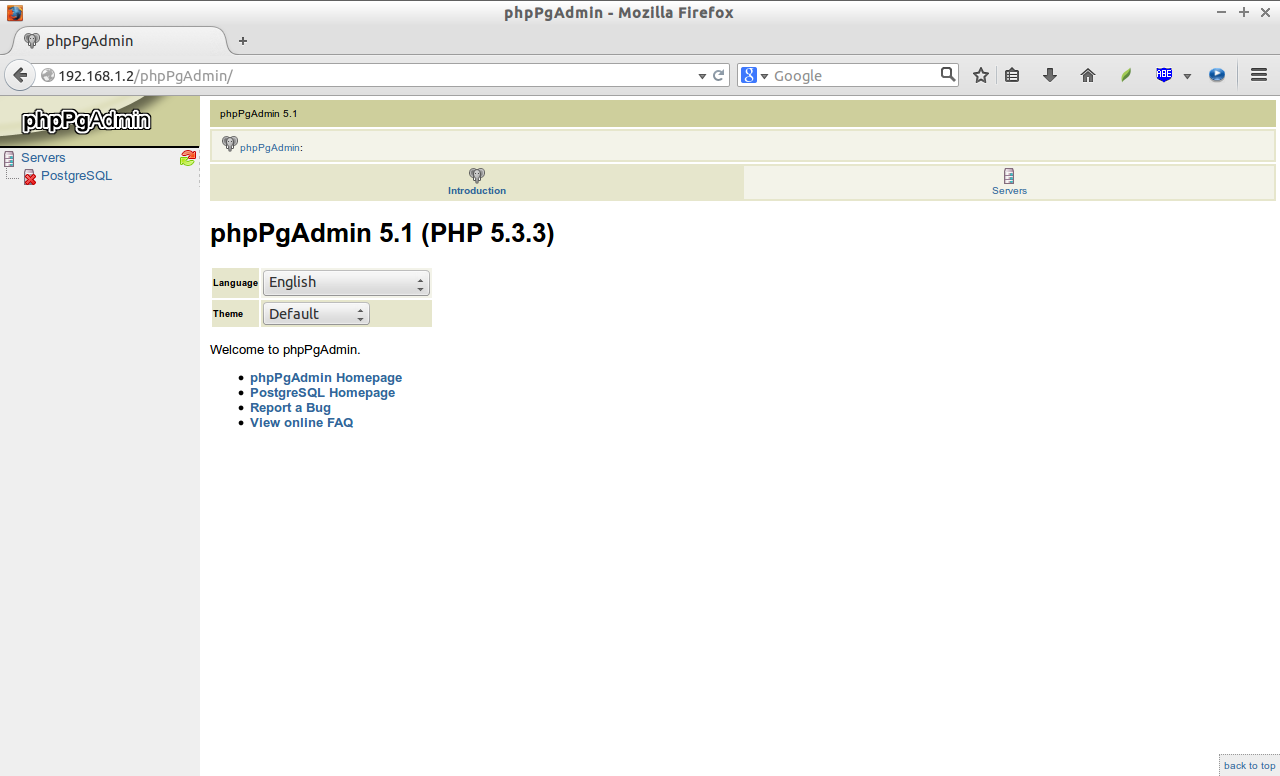Open the phpPgAdmin Homepage link
This screenshot has width=1280, height=776.
coord(326,378)
